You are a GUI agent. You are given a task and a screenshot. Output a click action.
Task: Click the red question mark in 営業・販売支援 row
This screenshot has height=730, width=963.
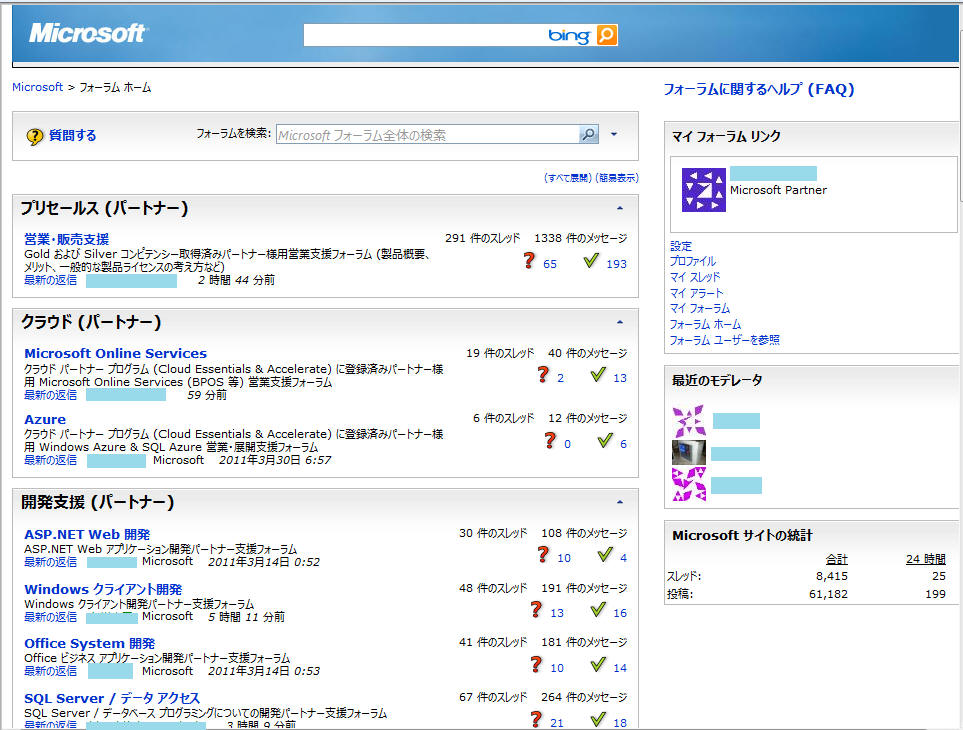pos(529,261)
